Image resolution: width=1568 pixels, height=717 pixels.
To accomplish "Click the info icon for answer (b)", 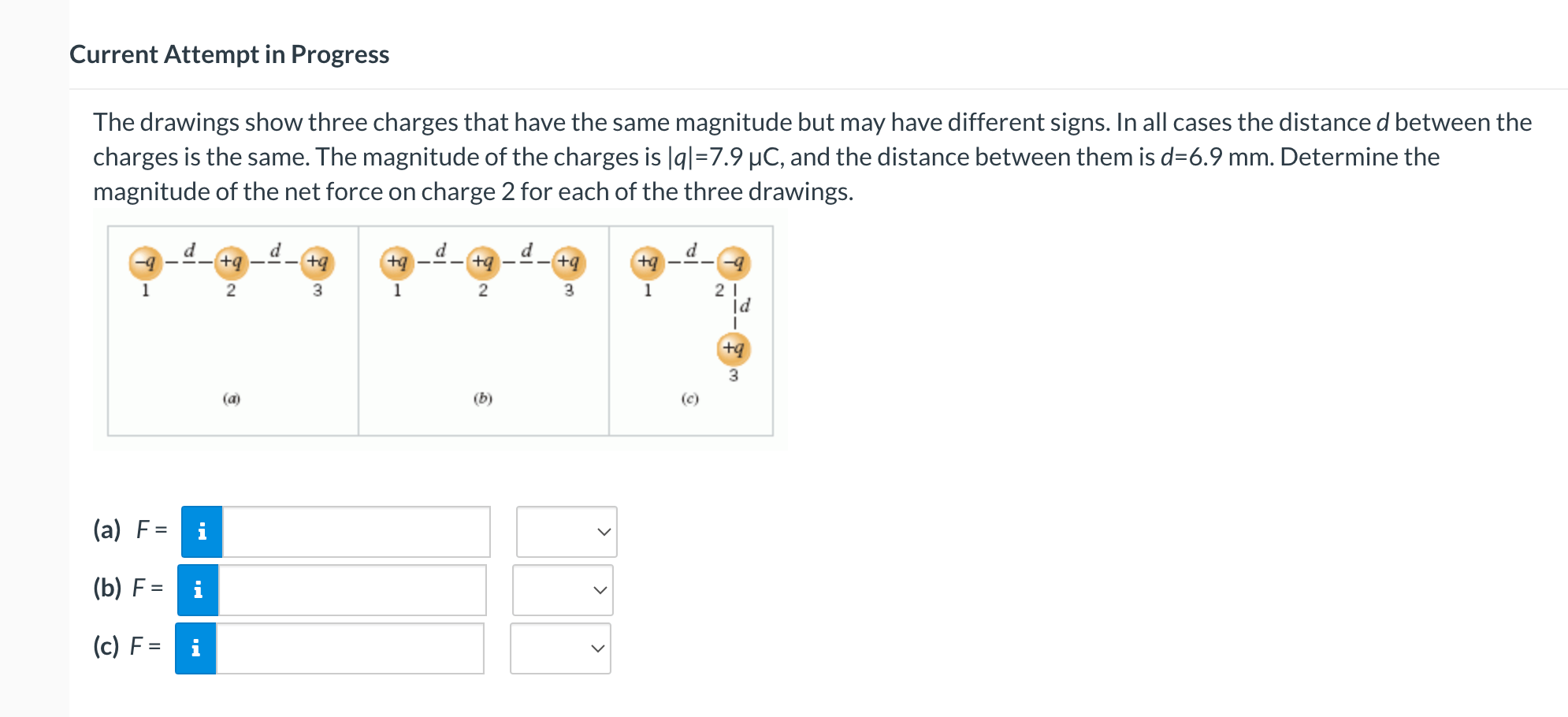I will (x=198, y=590).
